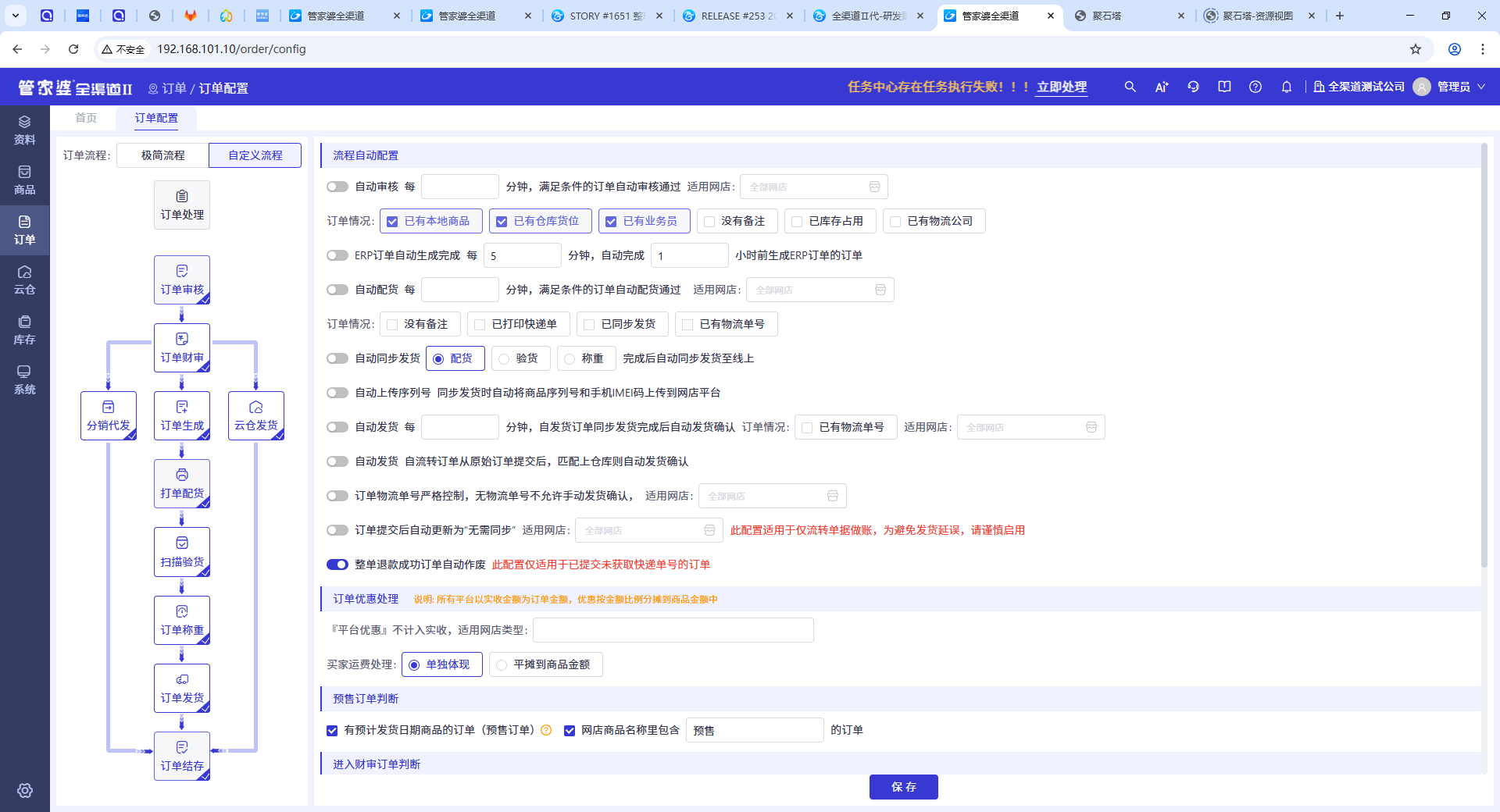This screenshot has width=1500, height=812.
Task: Click the search magnifier icon in header
Action: 1130,87
